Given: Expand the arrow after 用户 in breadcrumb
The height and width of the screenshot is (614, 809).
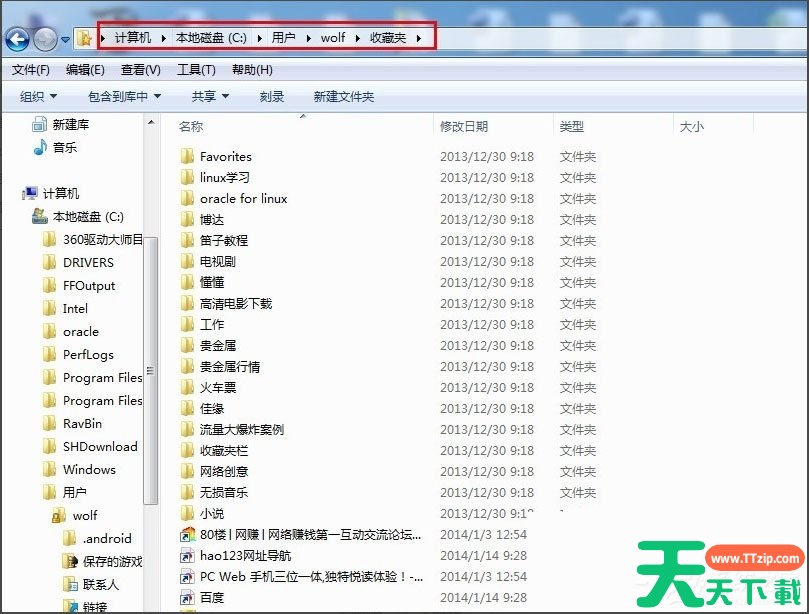Looking at the screenshot, I should coord(308,38).
